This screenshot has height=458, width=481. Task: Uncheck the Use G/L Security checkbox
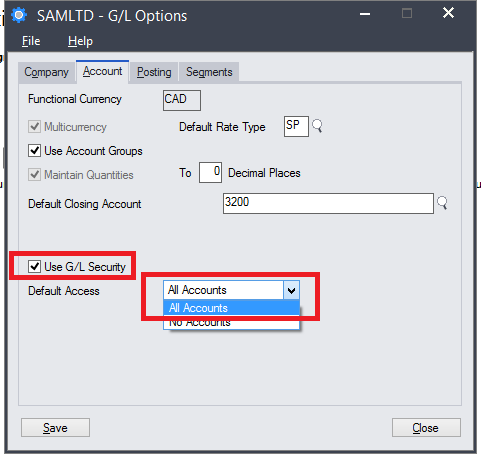pyautogui.click(x=34, y=266)
